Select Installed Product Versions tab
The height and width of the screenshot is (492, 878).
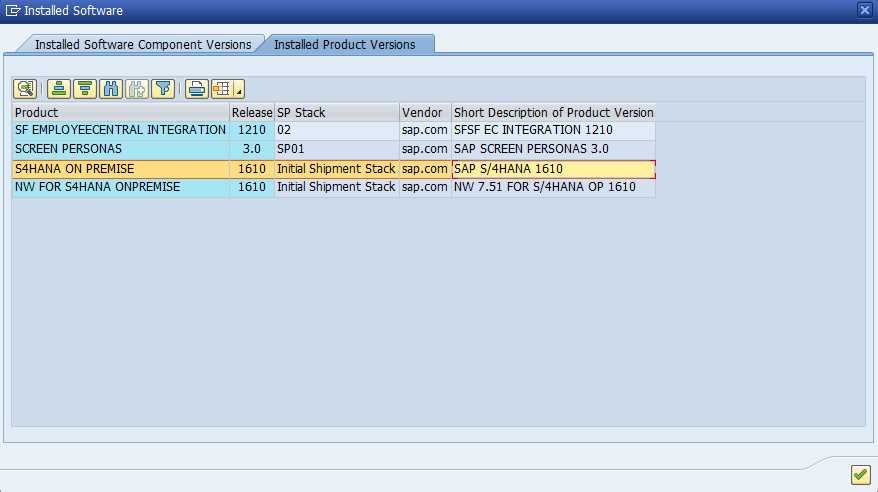pos(344,44)
